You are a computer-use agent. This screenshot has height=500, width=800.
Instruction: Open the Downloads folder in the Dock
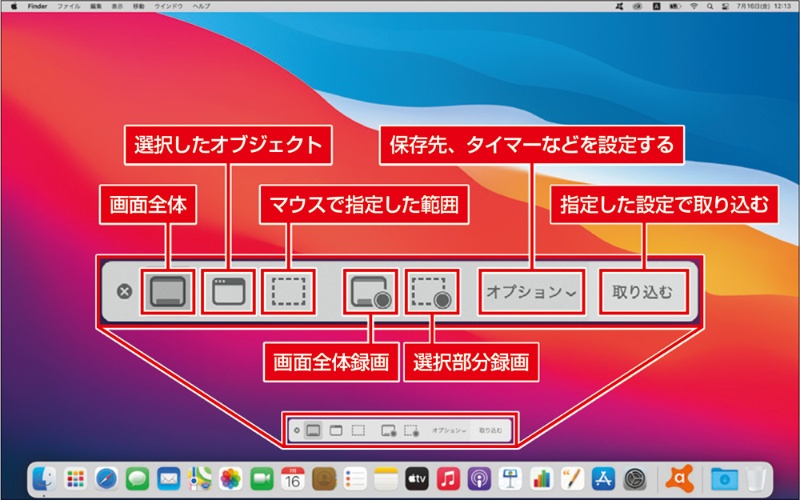725,479
